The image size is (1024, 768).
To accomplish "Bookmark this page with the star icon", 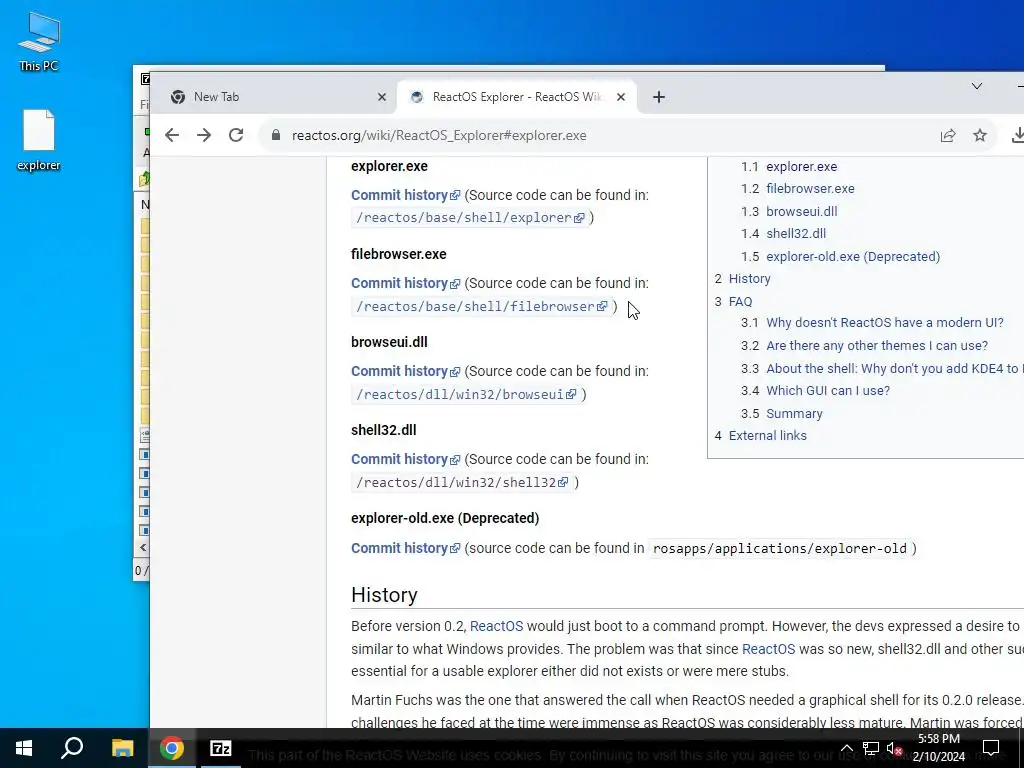I will 980,135.
